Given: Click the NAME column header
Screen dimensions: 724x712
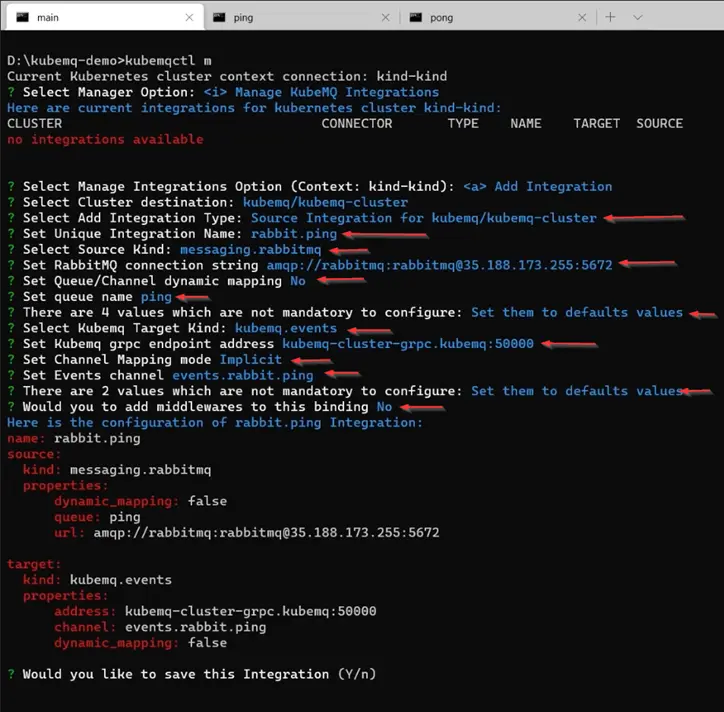Looking at the screenshot, I should (x=526, y=123).
